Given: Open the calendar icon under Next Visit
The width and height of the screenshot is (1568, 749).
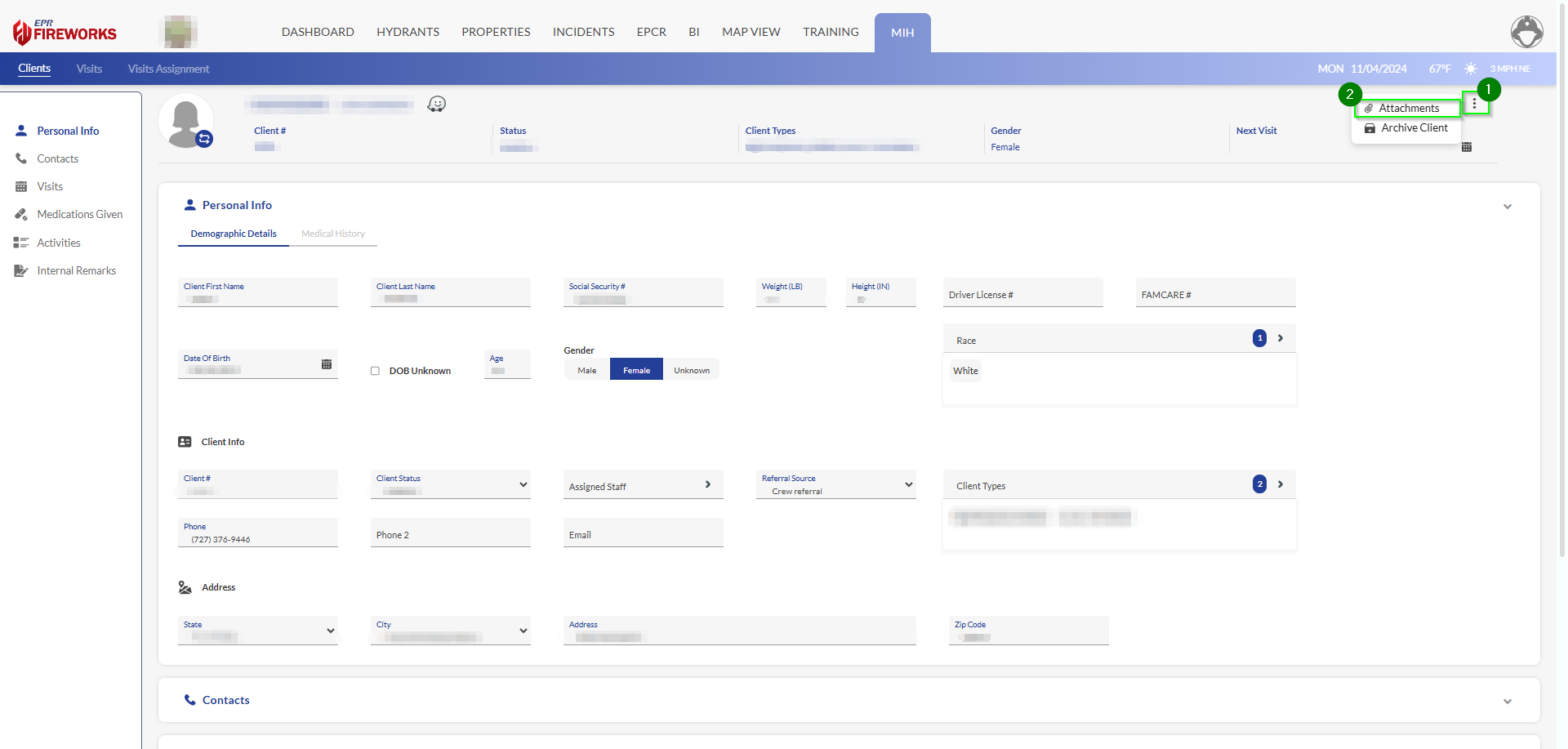Looking at the screenshot, I should (1468, 147).
